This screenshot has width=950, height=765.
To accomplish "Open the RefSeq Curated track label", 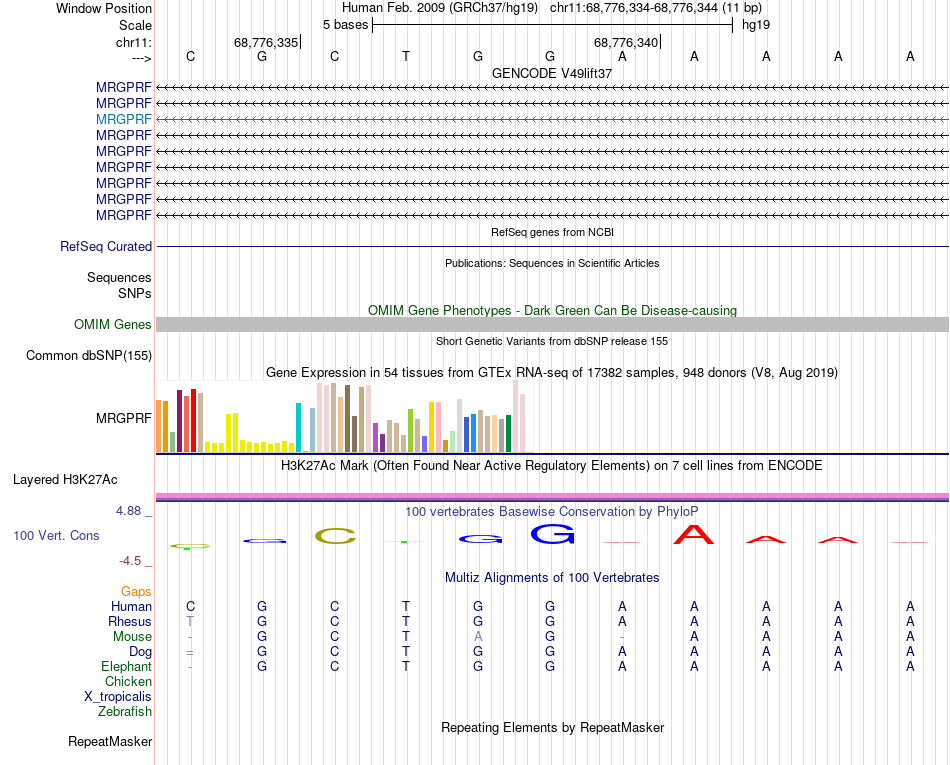I will (106, 247).
